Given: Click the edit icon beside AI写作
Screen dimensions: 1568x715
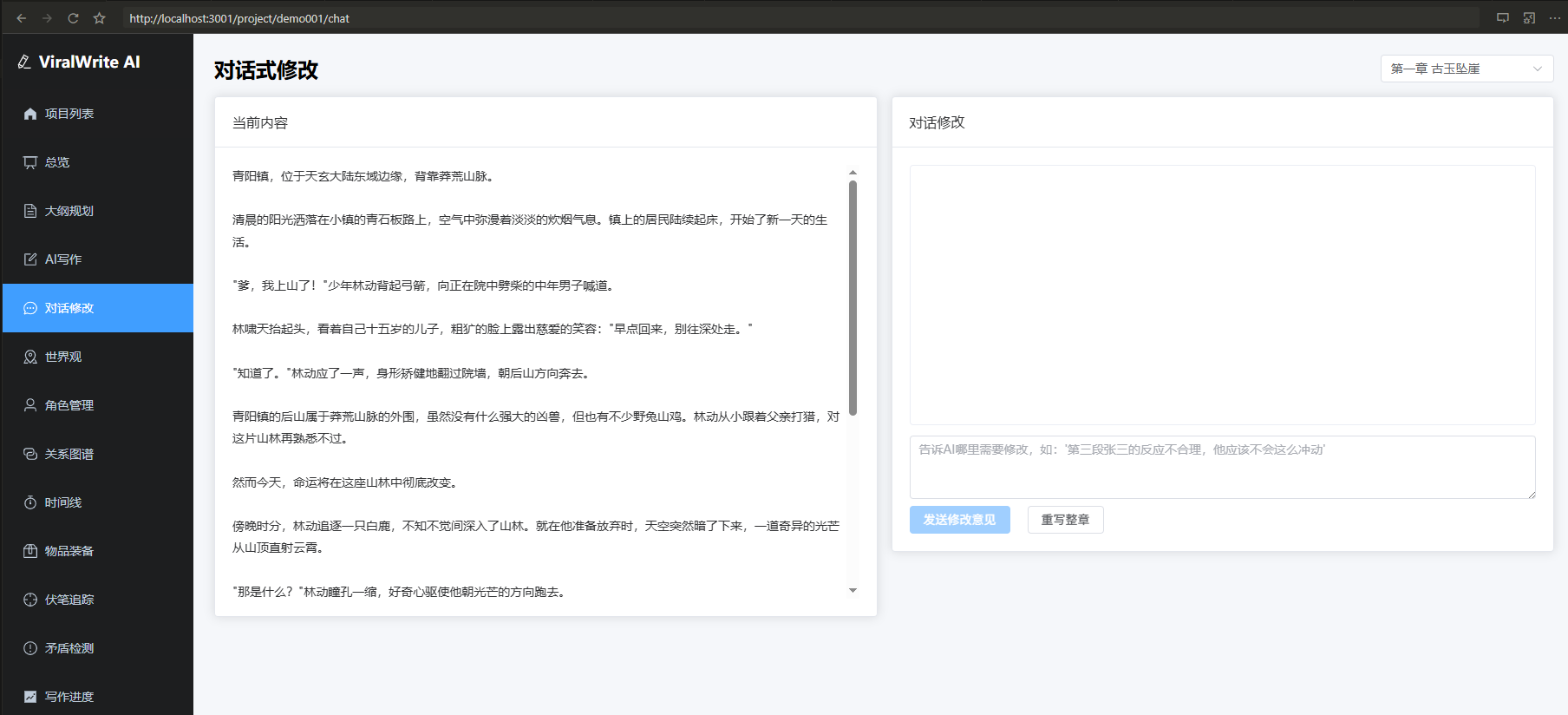Looking at the screenshot, I should (30, 259).
